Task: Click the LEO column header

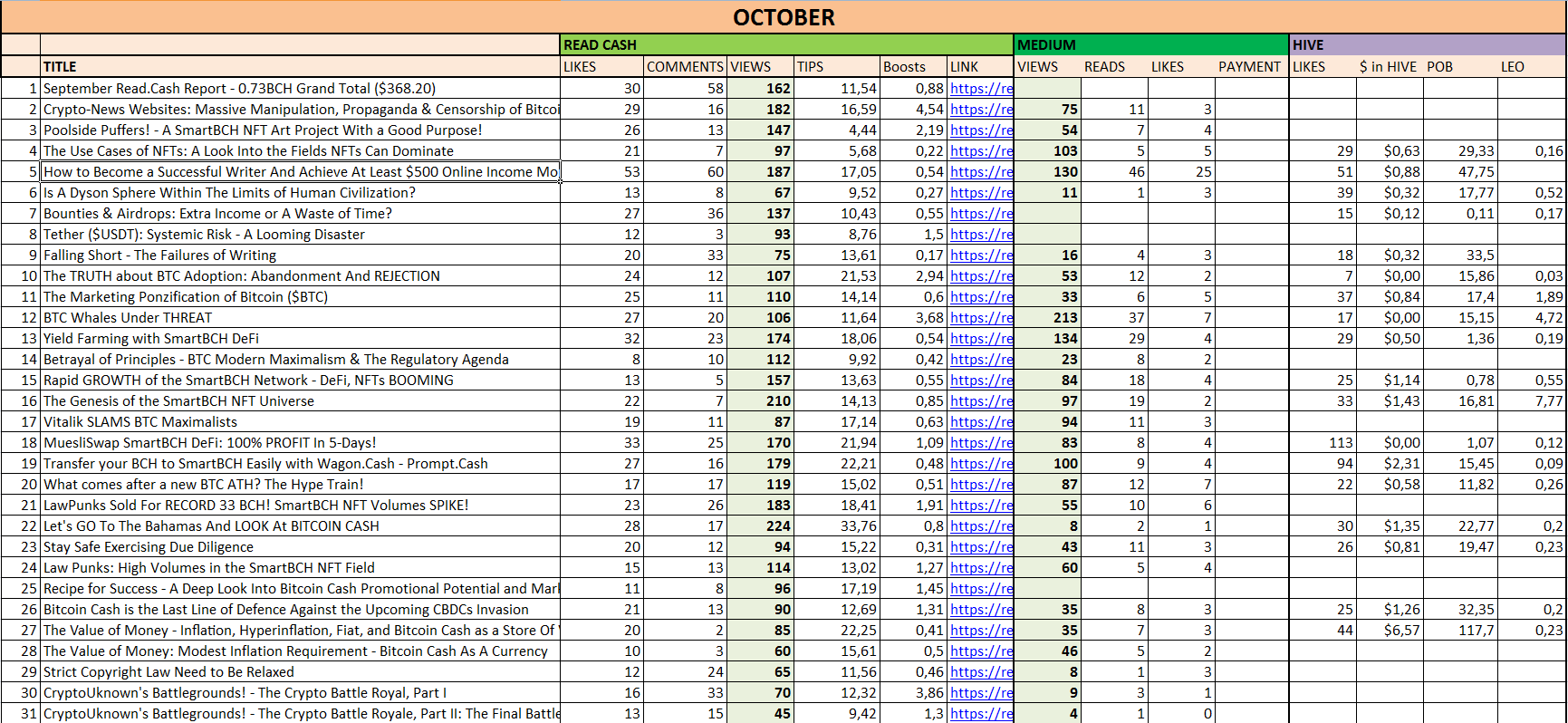Action: click(1532, 66)
